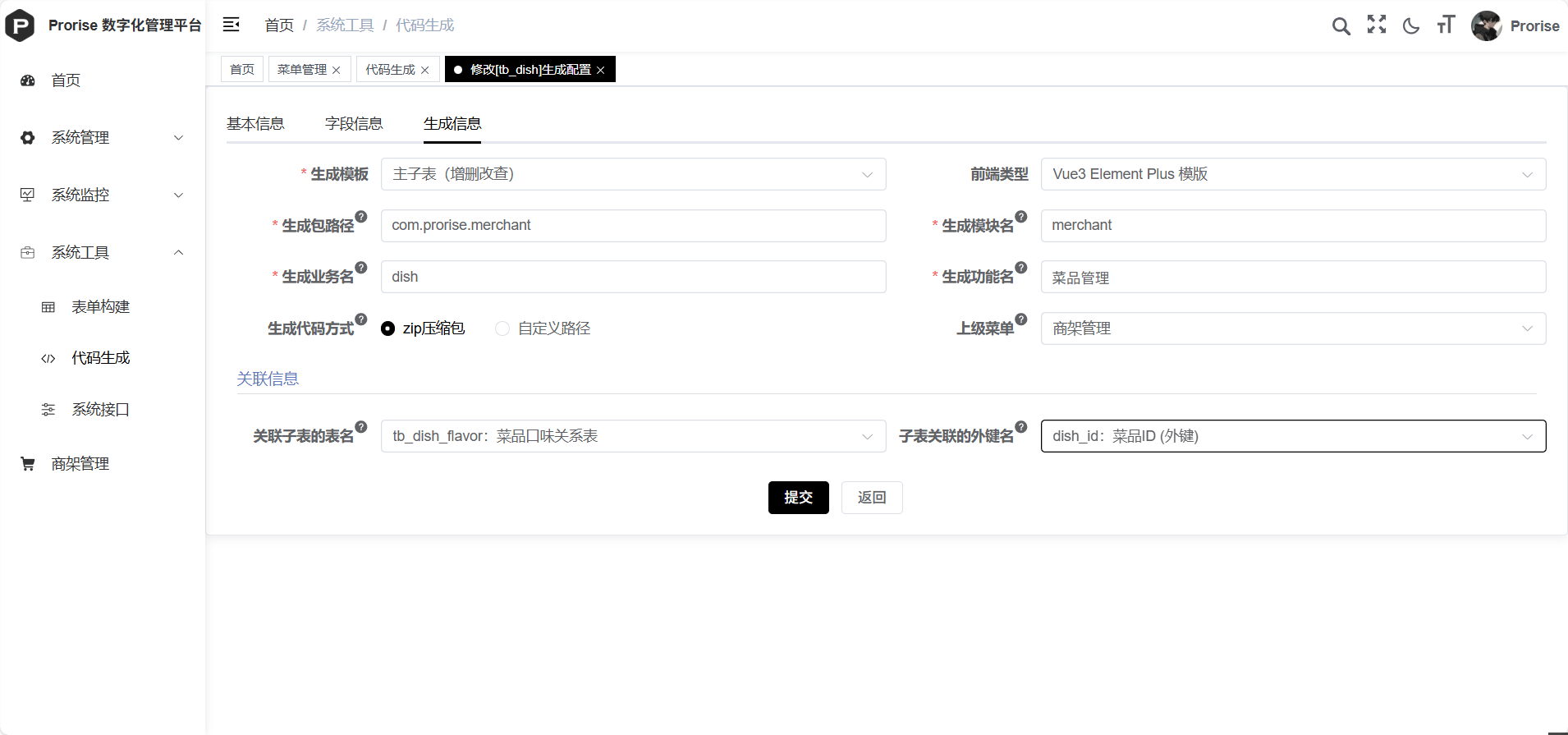Click the 返回 button
Image resolution: width=1568 pixels, height=735 pixels.
872,498
